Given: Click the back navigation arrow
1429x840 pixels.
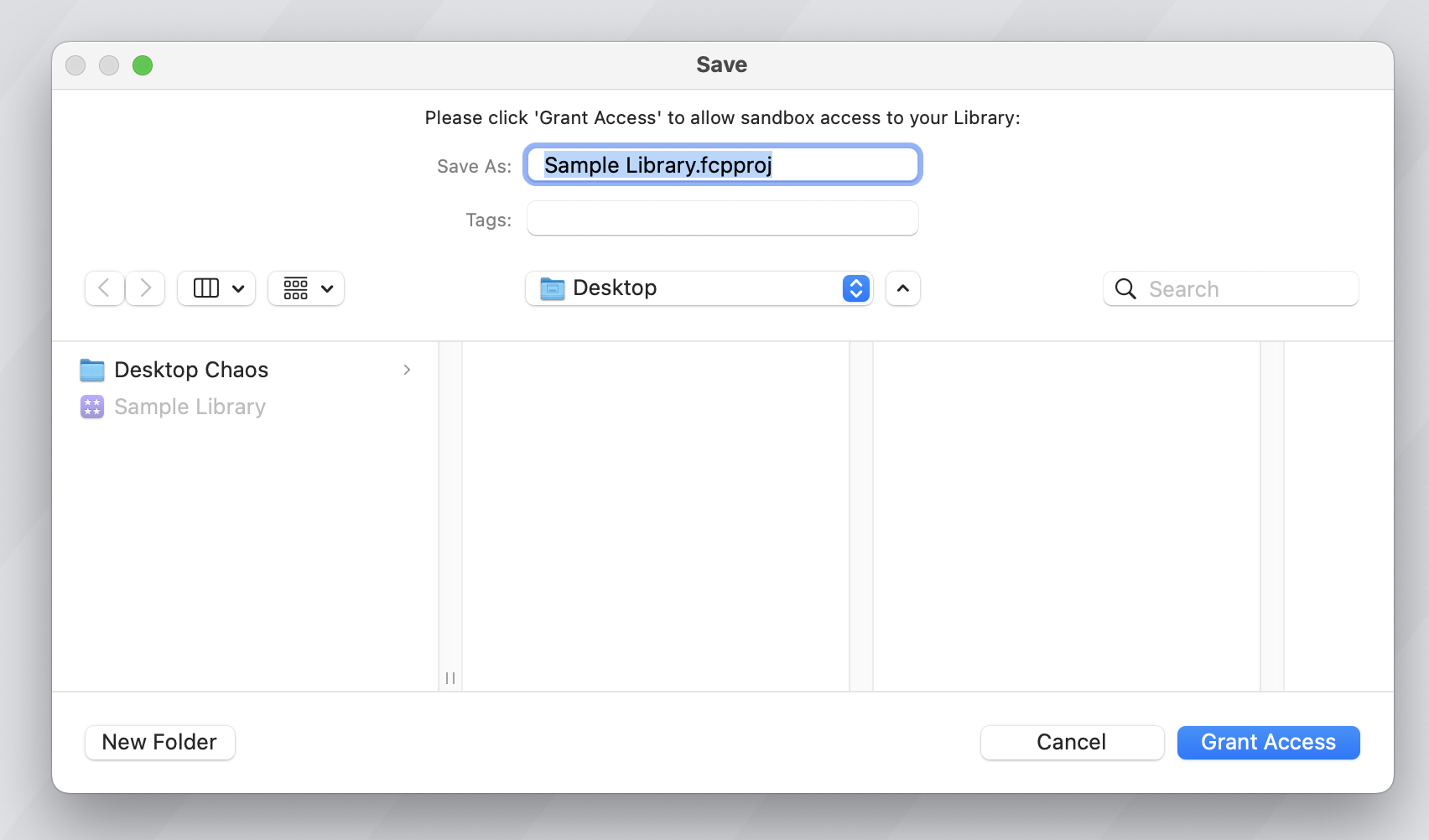Looking at the screenshot, I should coord(105,288).
